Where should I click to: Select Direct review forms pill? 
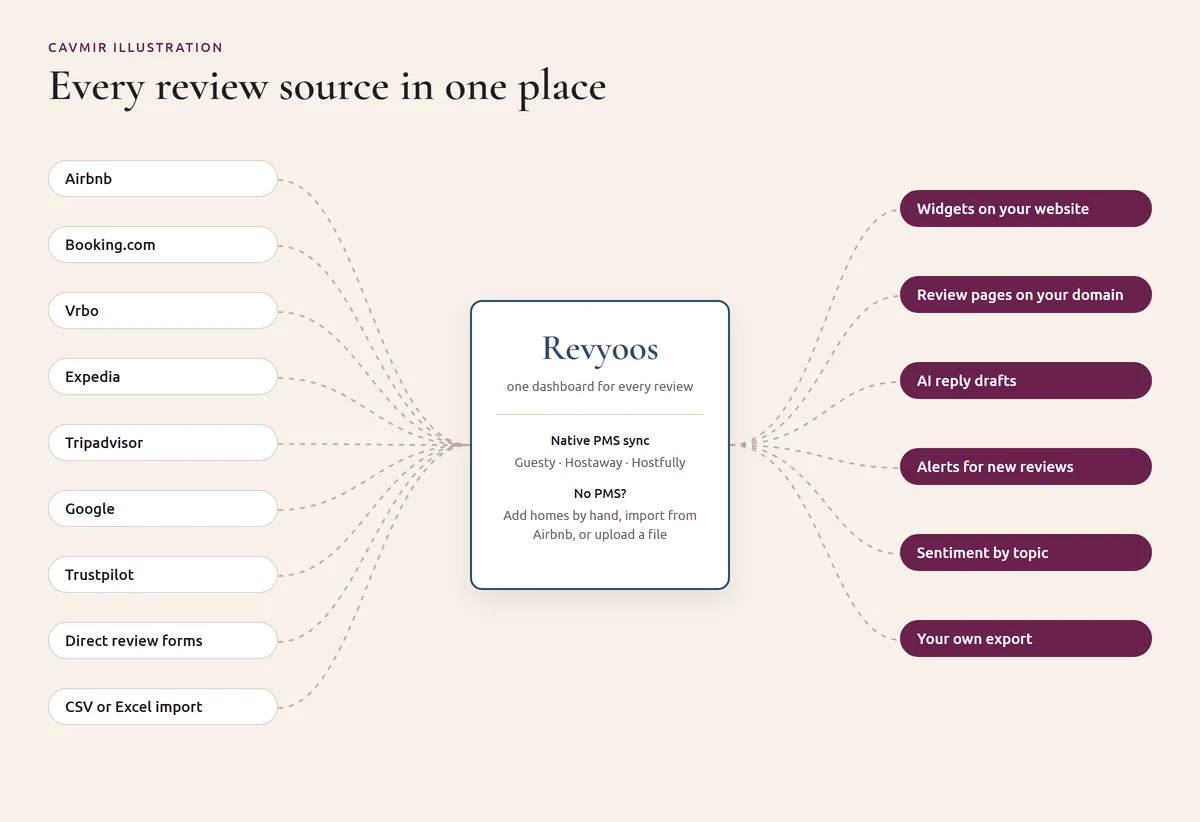(163, 641)
